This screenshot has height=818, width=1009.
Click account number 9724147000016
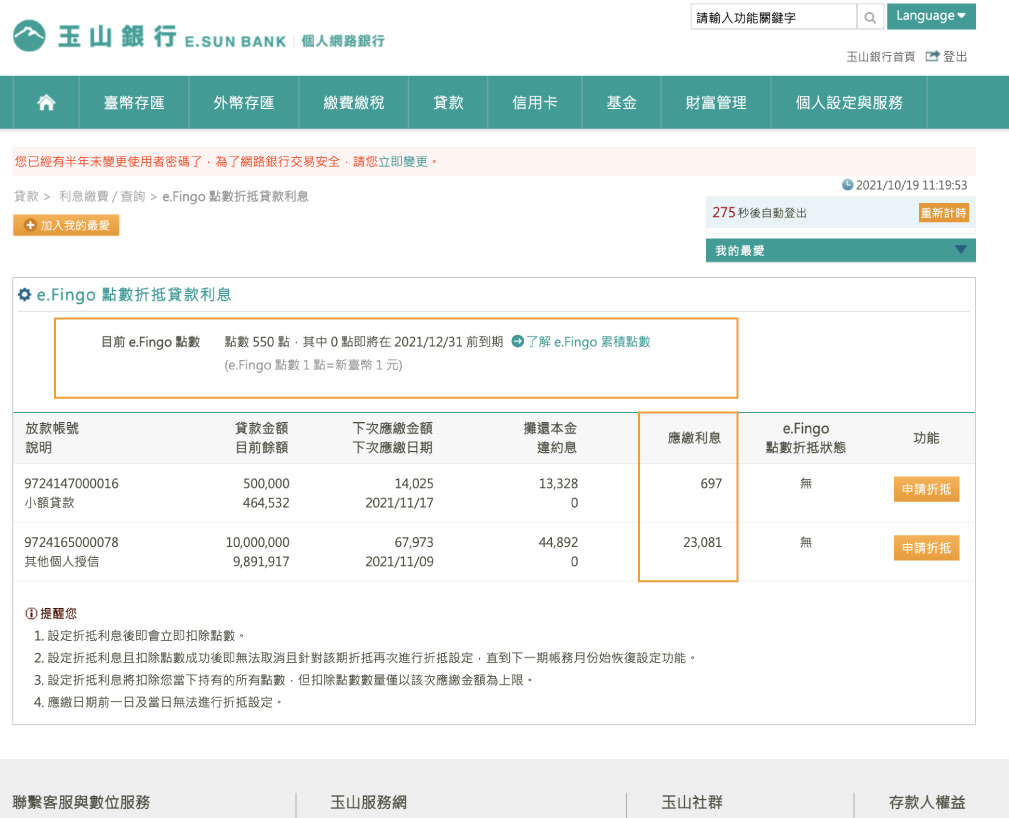71,483
